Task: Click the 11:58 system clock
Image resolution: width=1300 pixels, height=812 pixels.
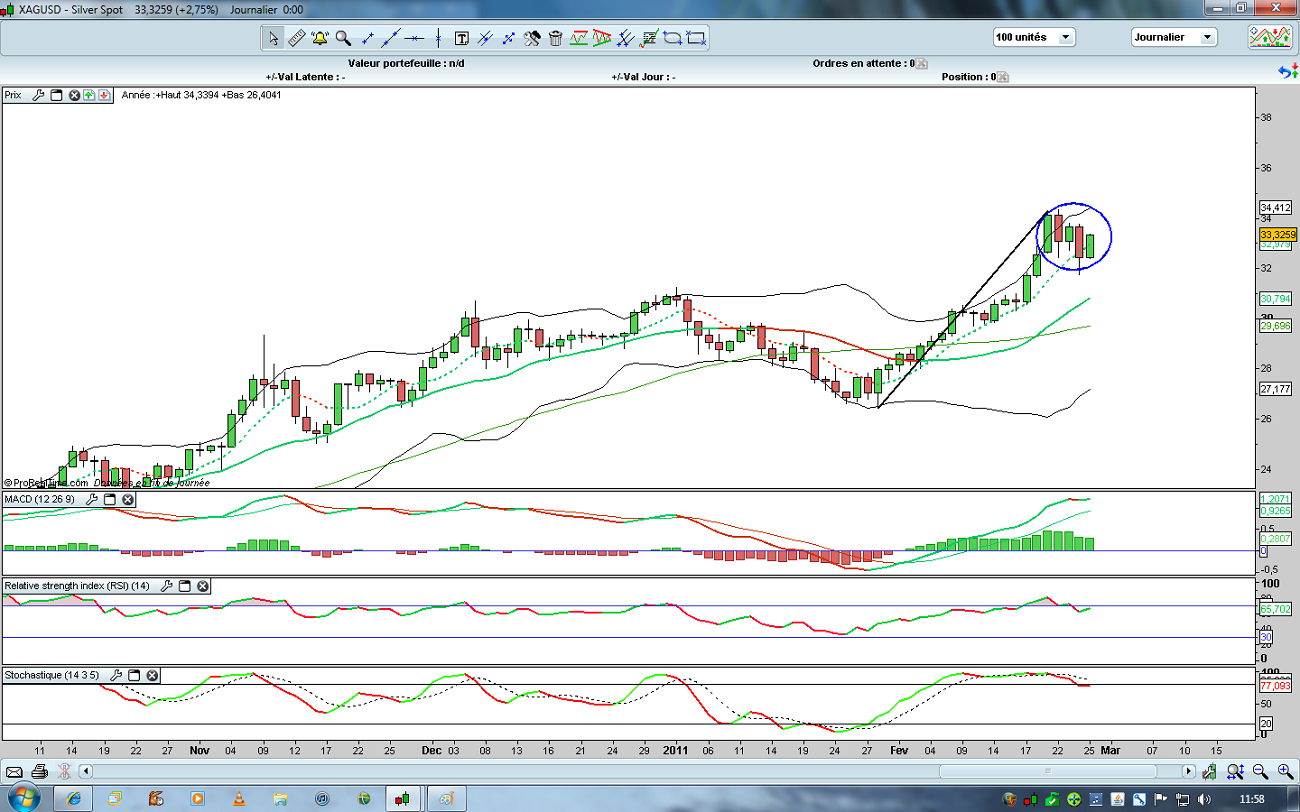Action: [1253, 798]
